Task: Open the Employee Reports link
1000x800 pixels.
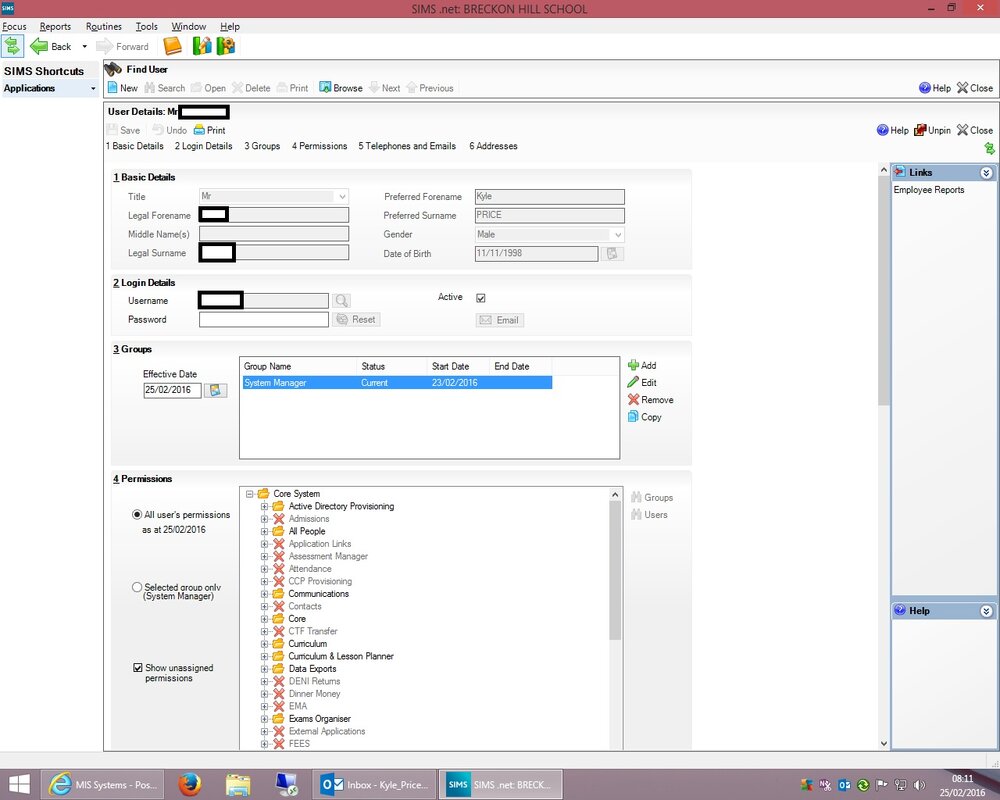Action: pyautogui.click(x=929, y=190)
